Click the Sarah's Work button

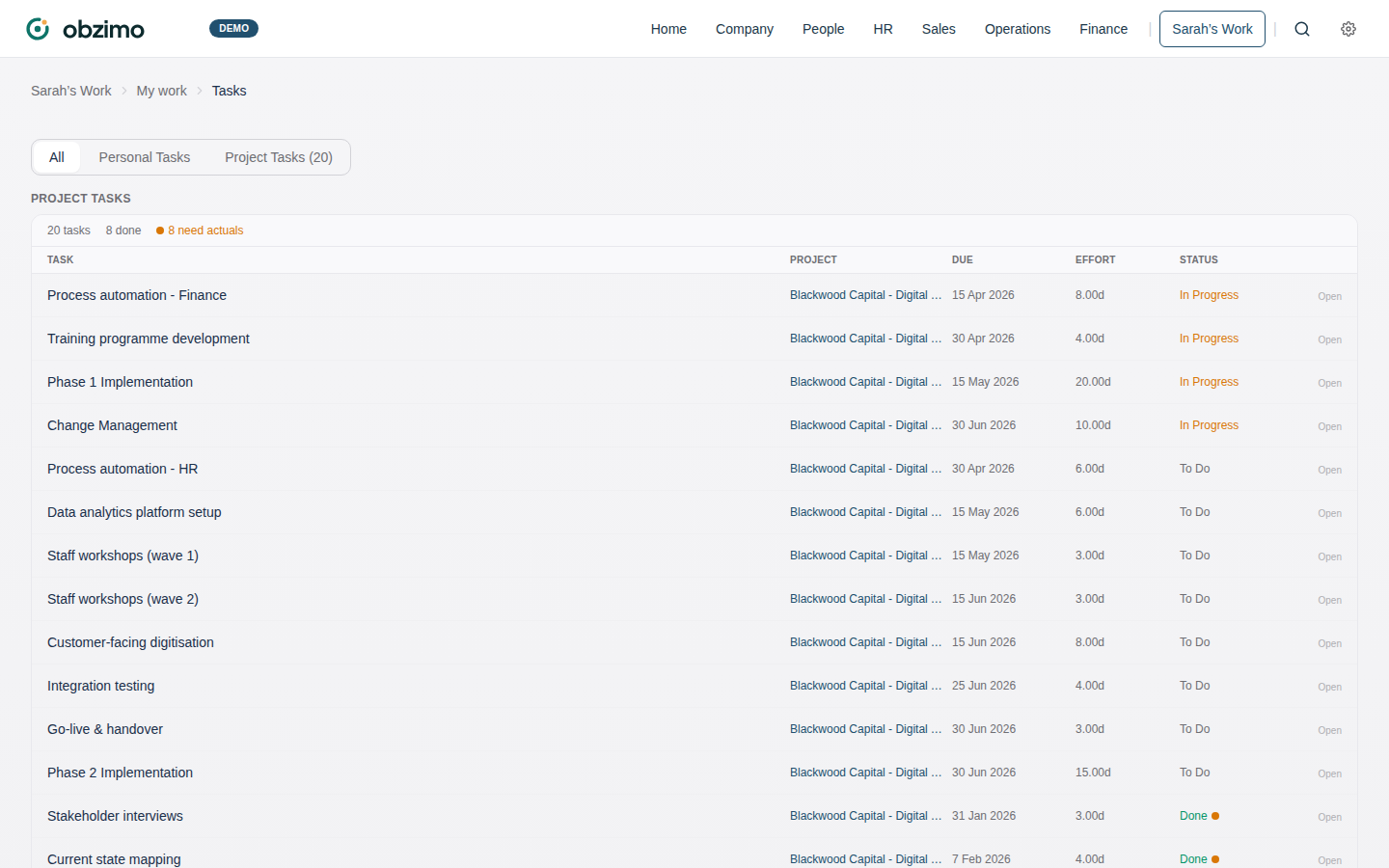pos(1212,29)
